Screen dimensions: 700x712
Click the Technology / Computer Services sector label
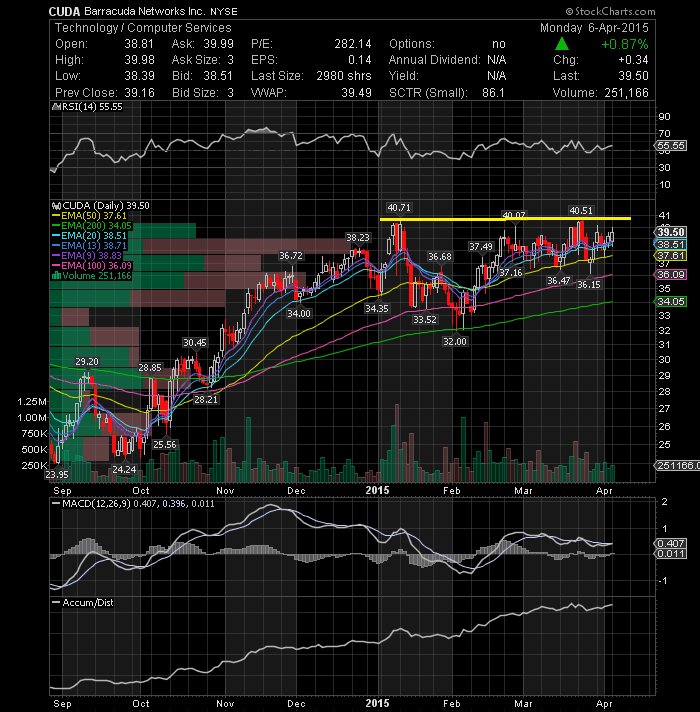pyautogui.click(x=143, y=28)
